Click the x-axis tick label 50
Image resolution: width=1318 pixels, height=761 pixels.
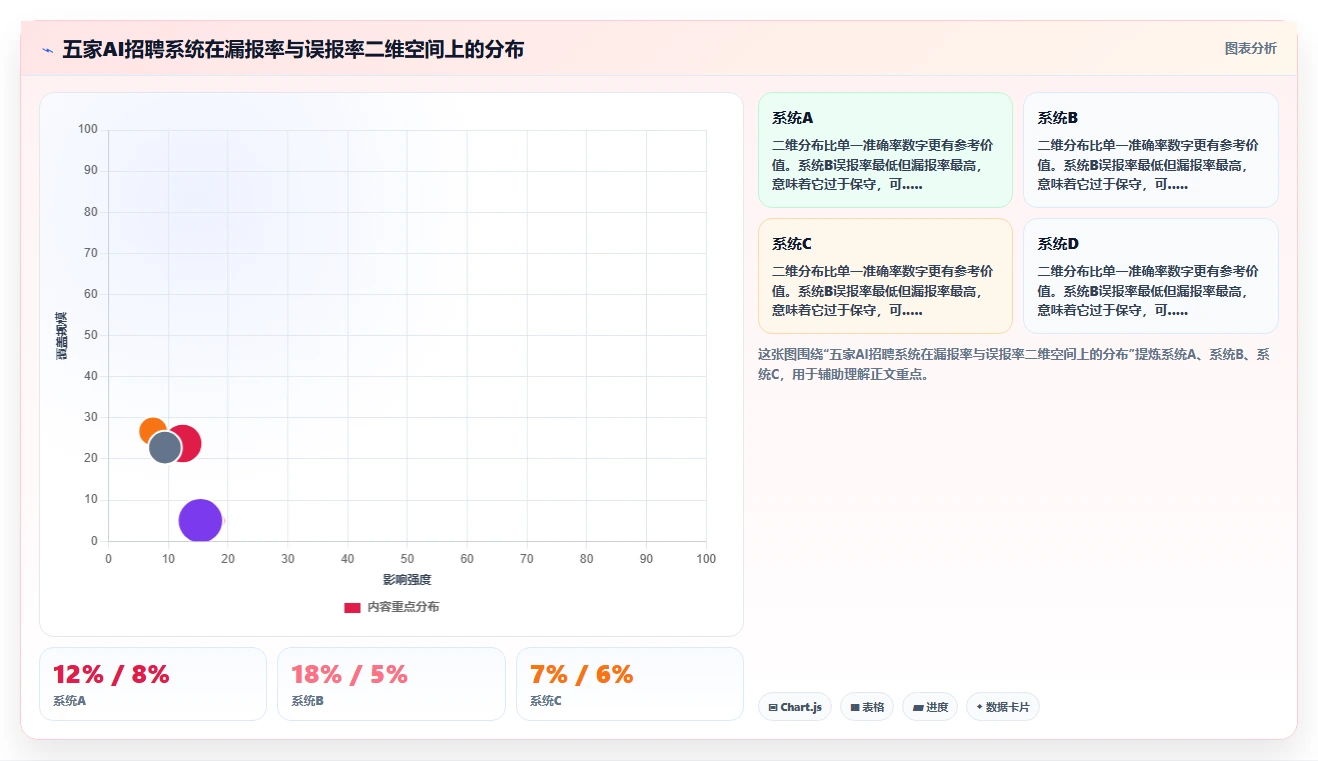pos(407,559)
